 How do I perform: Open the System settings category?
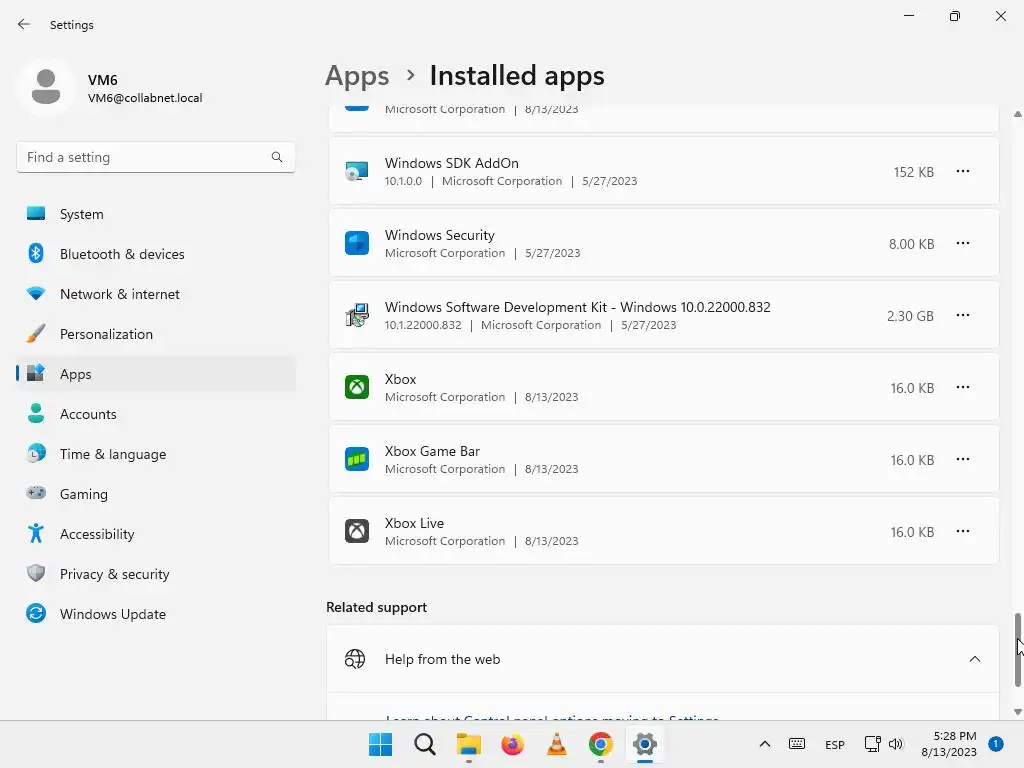[x=156, y=214]
